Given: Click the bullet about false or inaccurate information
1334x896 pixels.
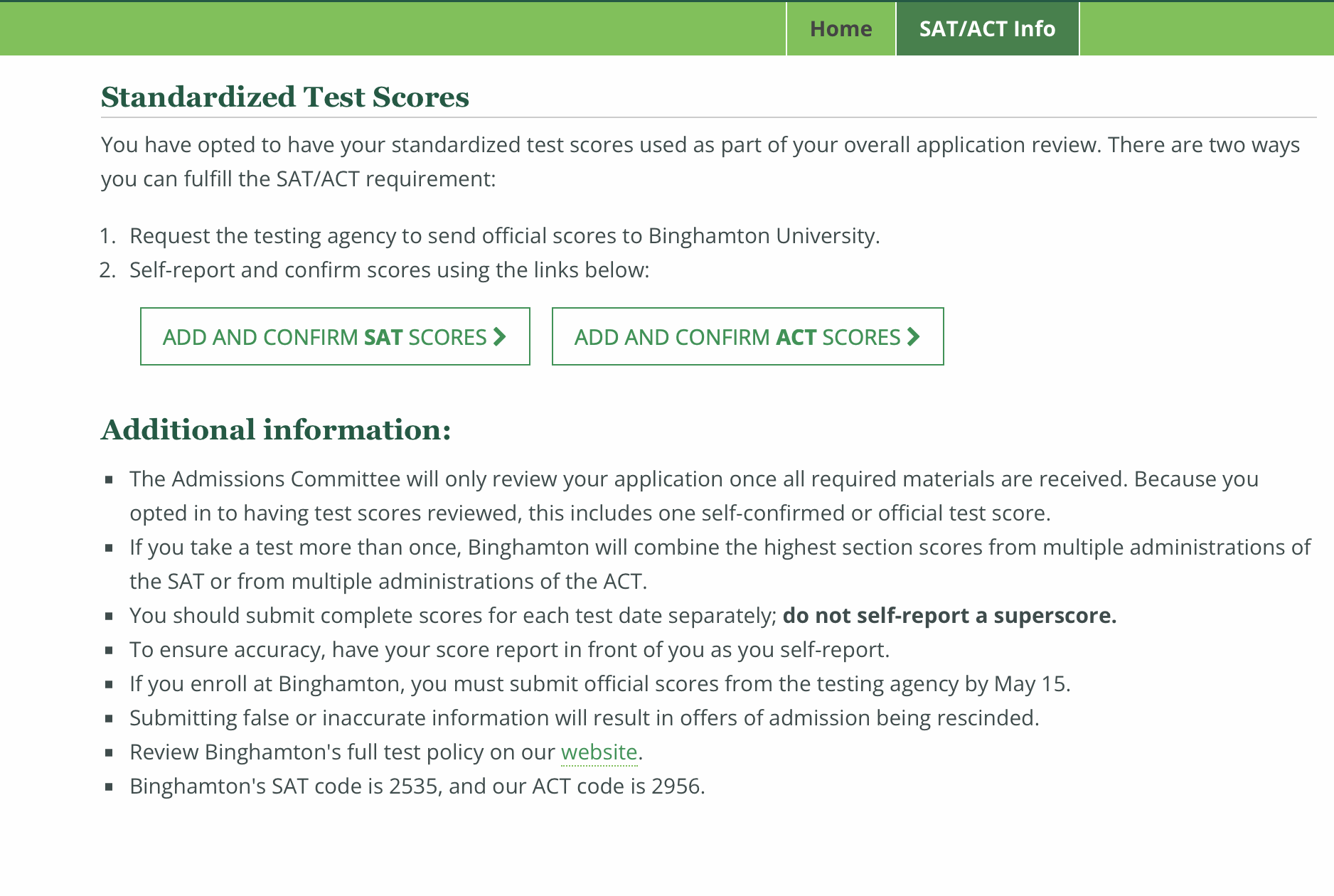Looking at the screenshot, I should [x=585, y=718].
